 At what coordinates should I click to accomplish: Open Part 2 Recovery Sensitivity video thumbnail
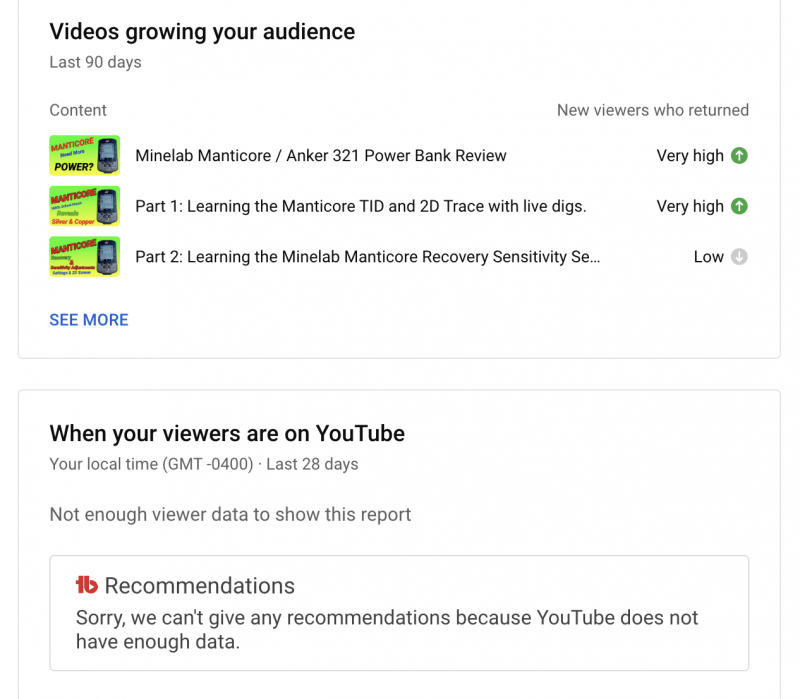tap(85, 257)
